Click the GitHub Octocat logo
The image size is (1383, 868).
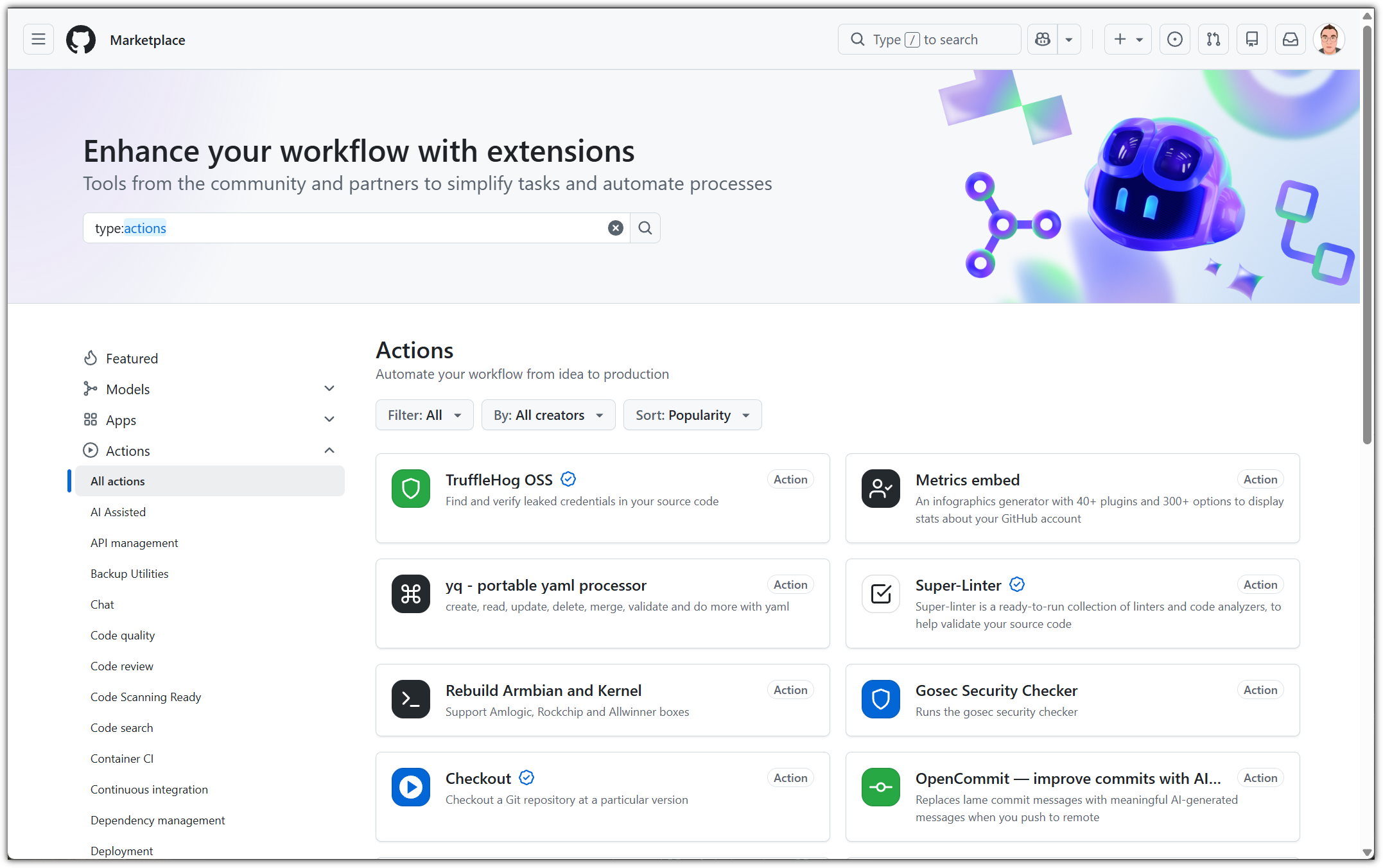(x=81, y=40)
